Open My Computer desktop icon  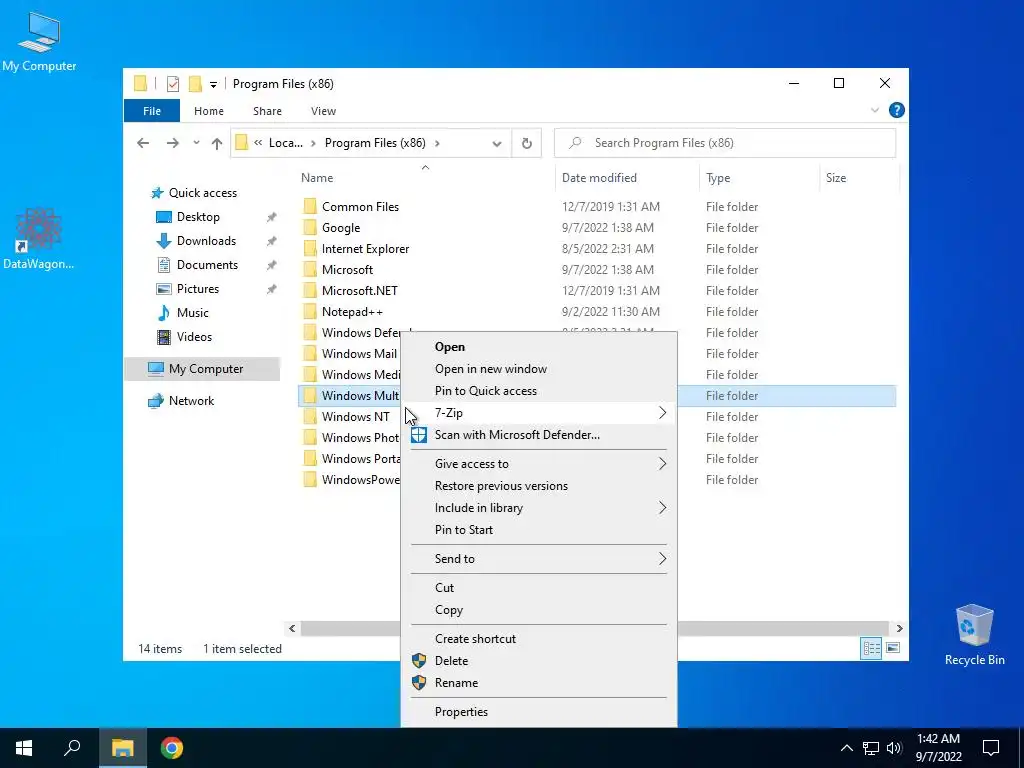(39, 42)
